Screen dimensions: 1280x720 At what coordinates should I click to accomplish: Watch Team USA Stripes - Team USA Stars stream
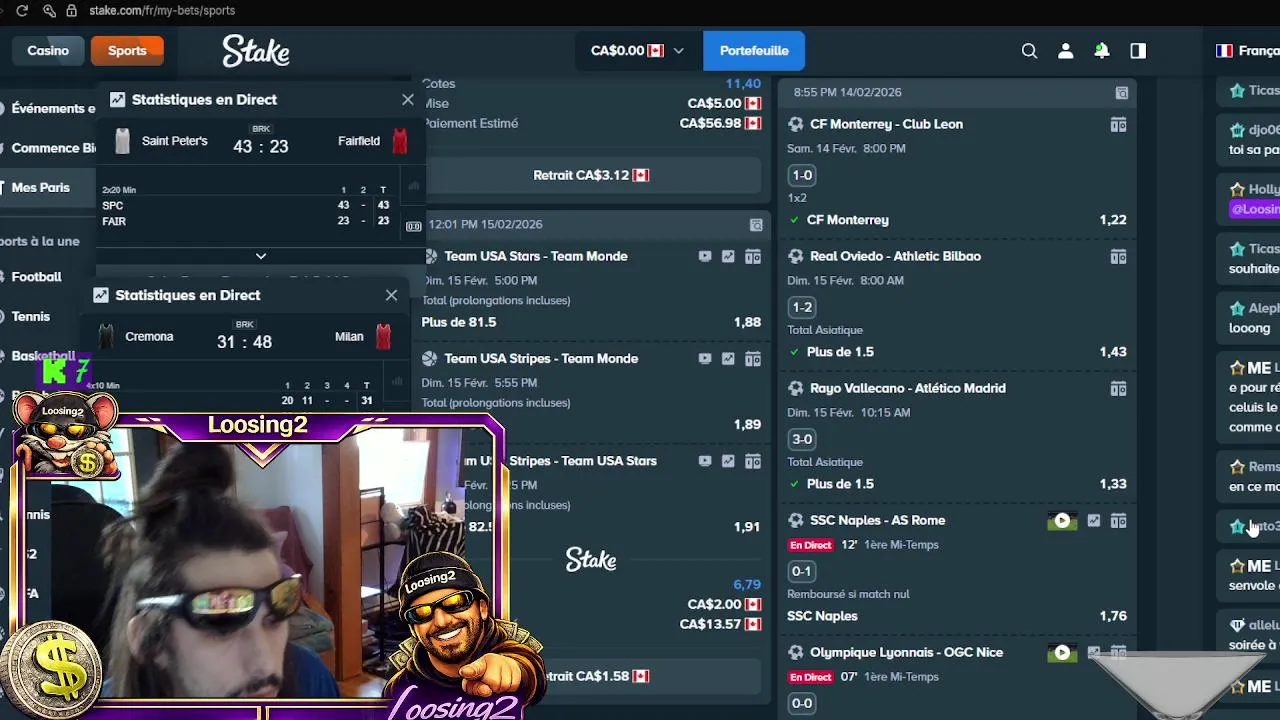[705, 461]
